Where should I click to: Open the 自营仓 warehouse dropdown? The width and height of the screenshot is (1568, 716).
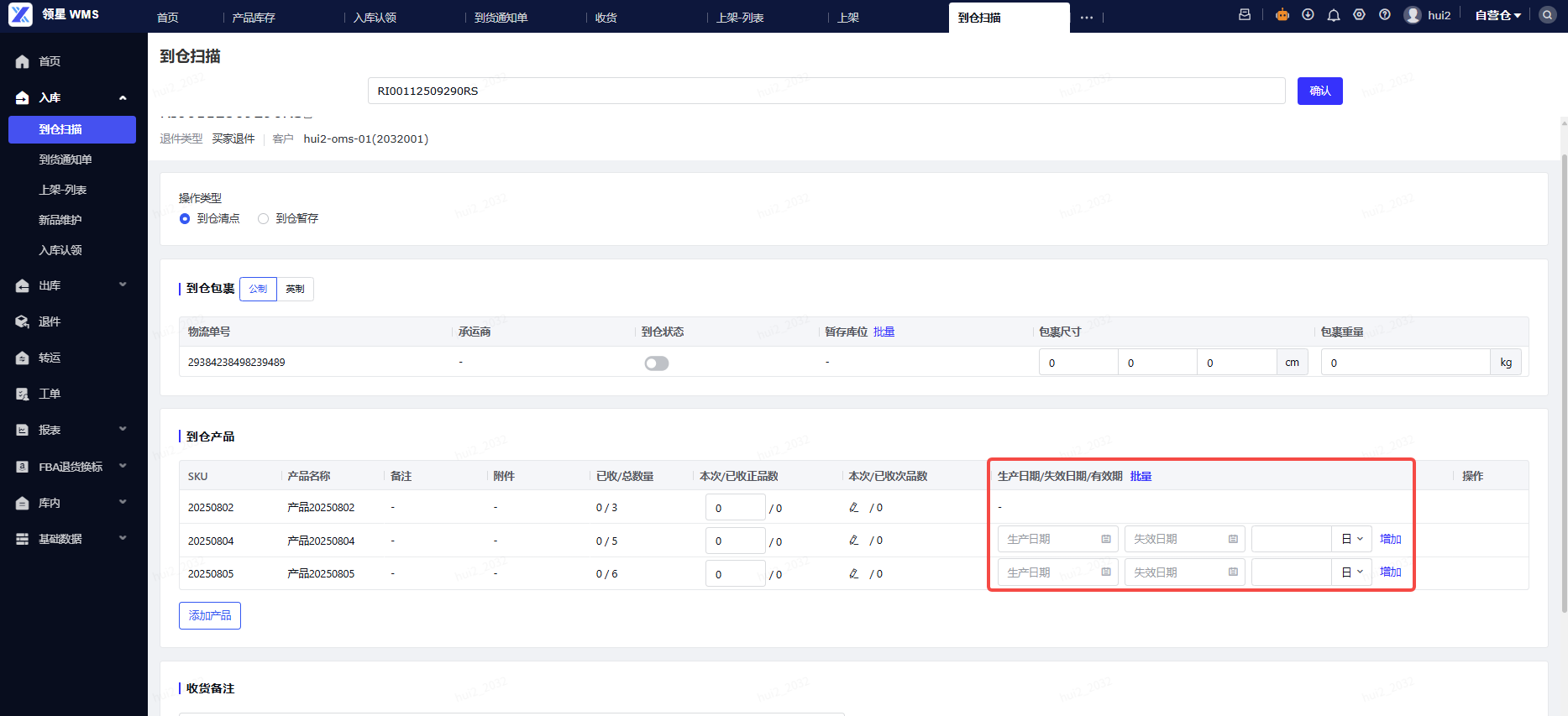click(x=1498, y=15)
